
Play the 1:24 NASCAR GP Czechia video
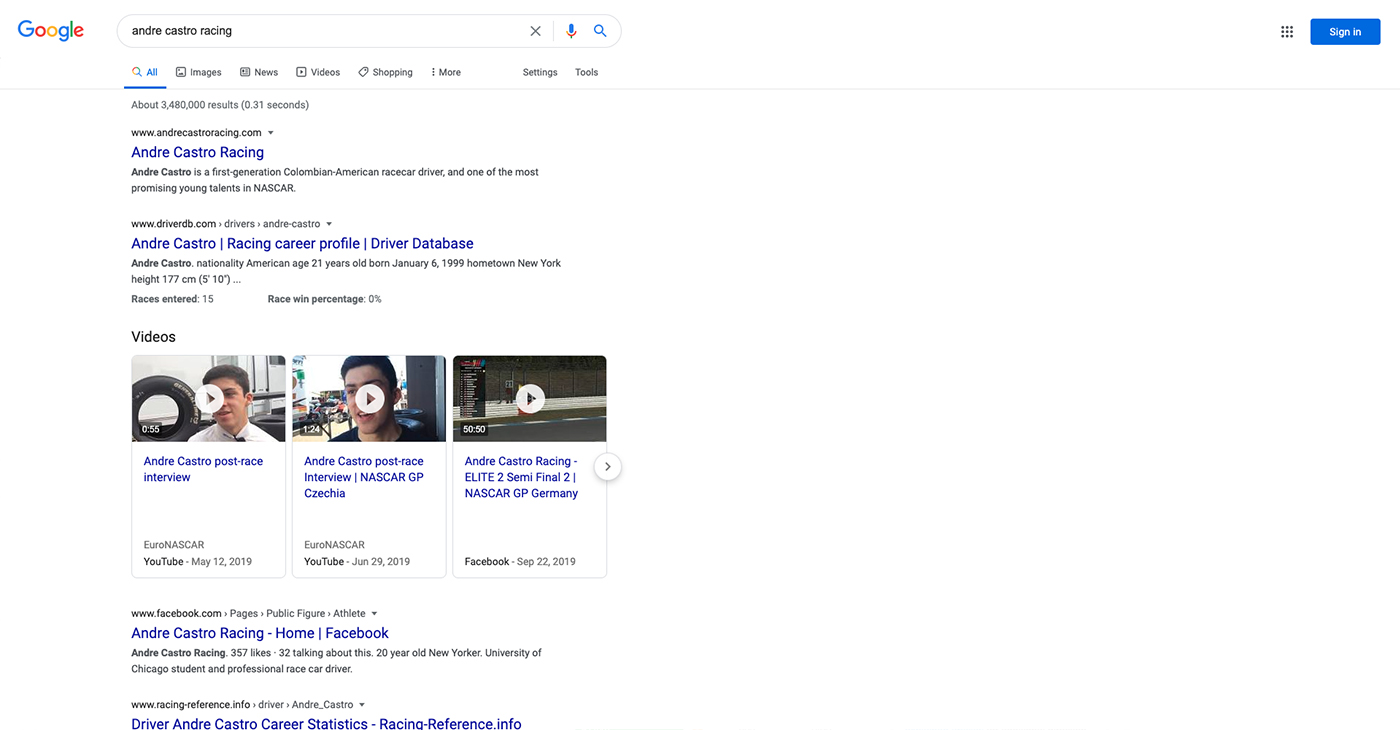[369, 398]
